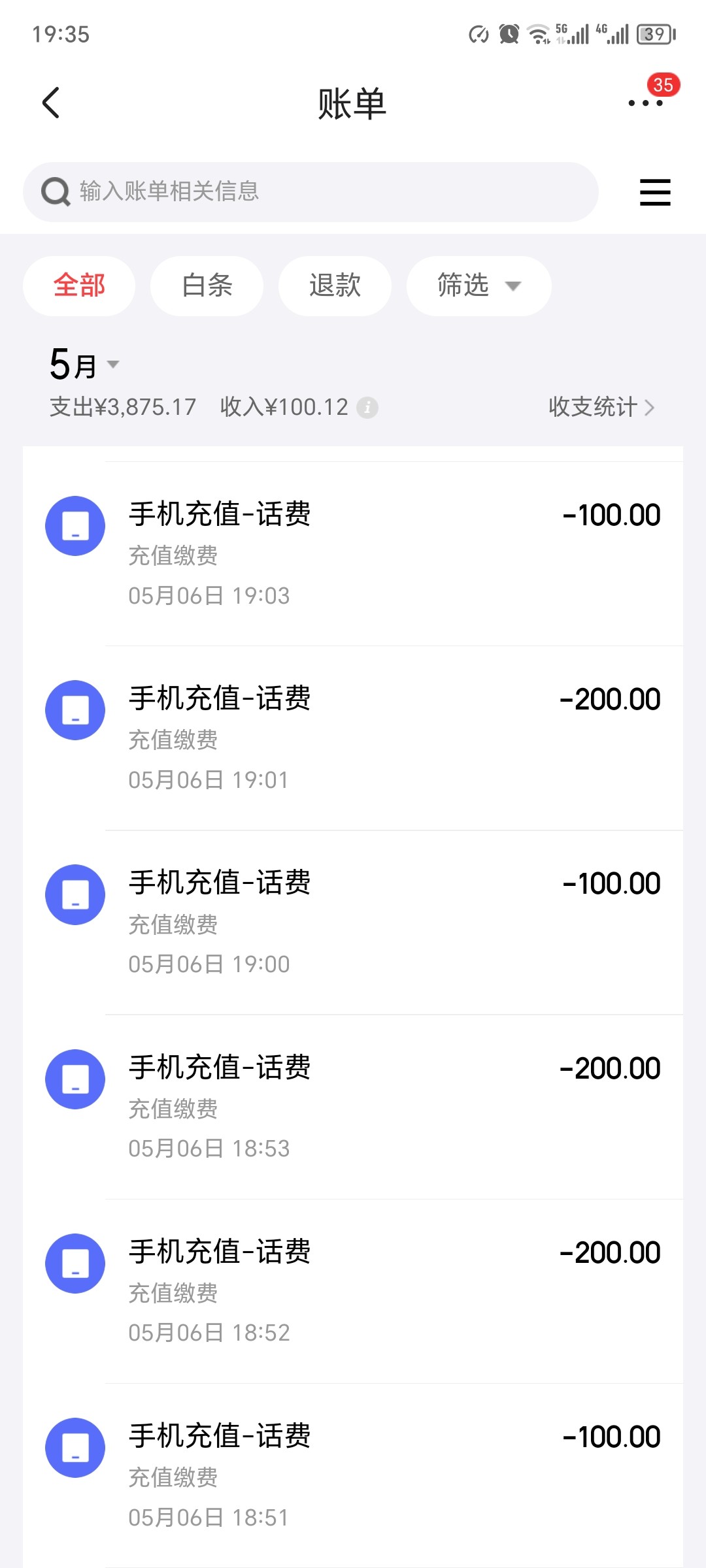Screen dimensions: 706x1568
Task: Expand the 筛选 filter dropdown
Action: click(479, 286)
